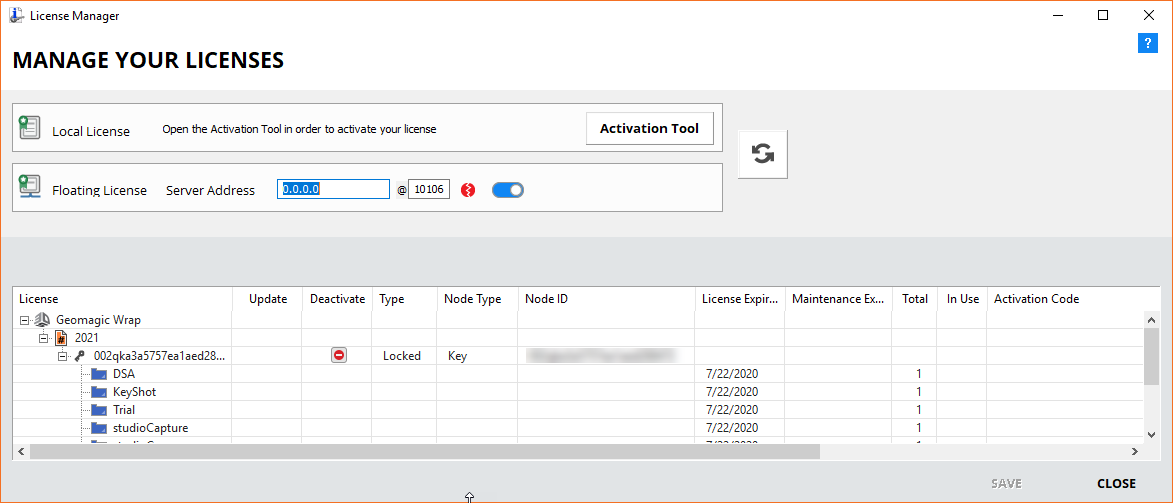
Task: Click the blurred Node ID value
Action: [601, 356]
